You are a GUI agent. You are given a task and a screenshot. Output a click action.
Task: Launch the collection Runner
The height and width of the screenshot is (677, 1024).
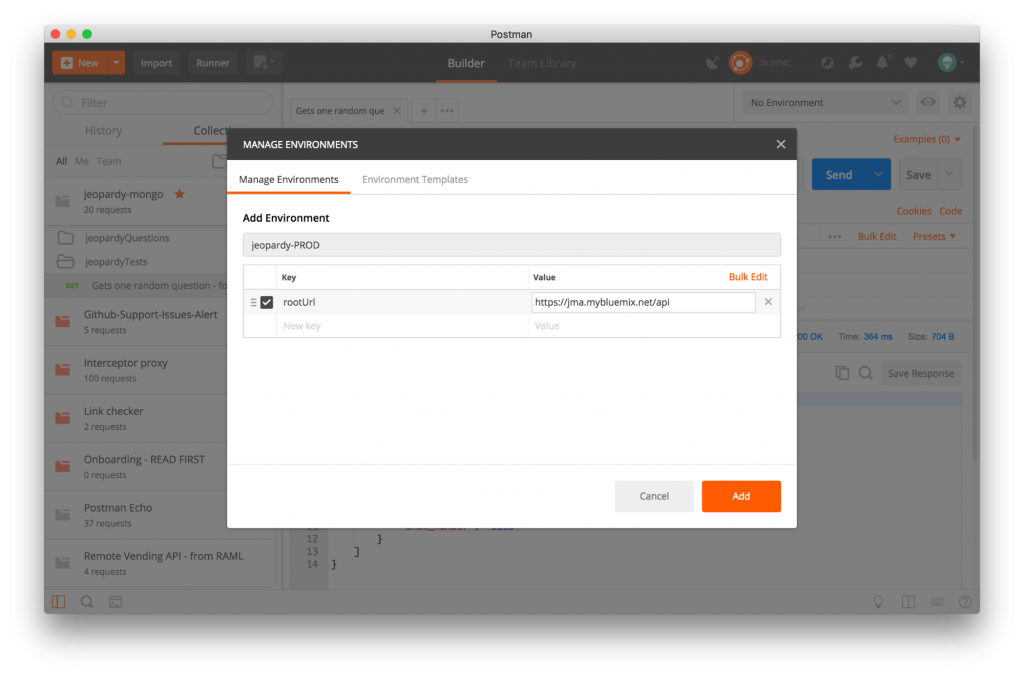point(213,63)
